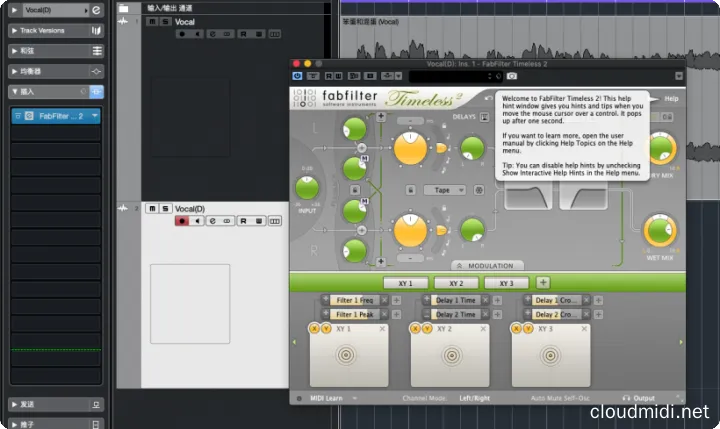Toggle read automation on the Vocal(D) track

pyautogui.click(x=243, y=220)
